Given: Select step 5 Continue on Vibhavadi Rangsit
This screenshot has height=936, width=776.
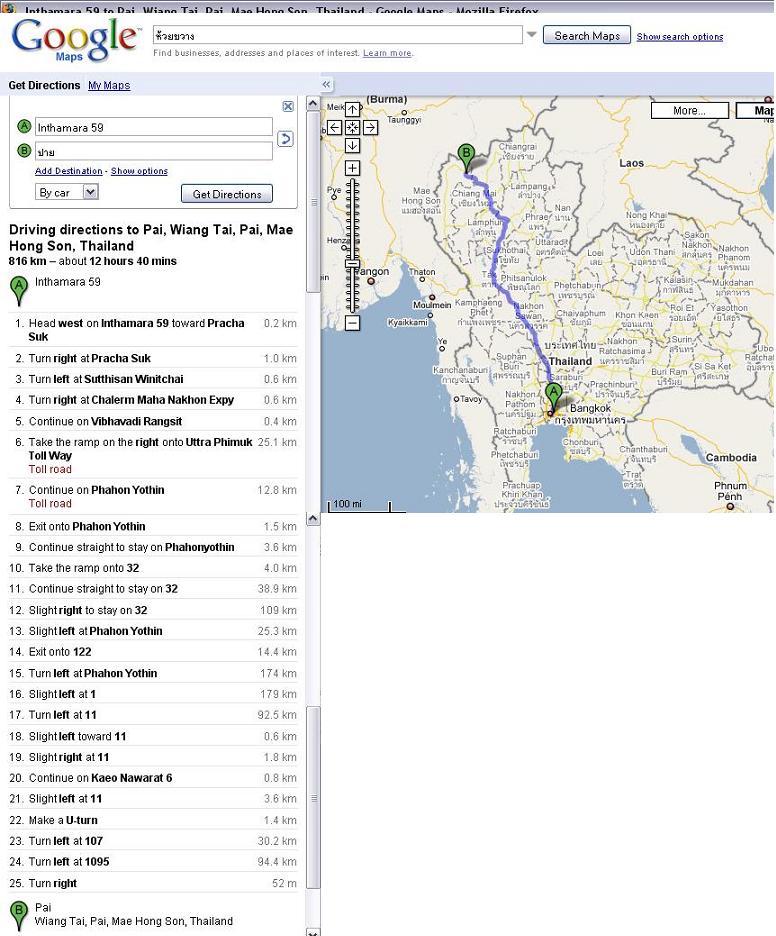Looking at the screenshot, I should tap(153, 421).
